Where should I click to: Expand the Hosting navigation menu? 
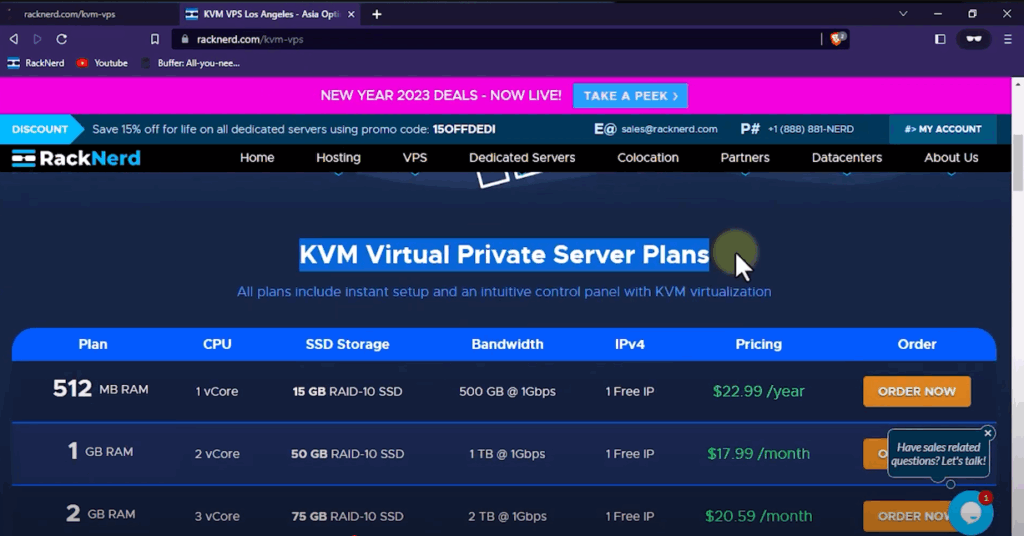(338, 158)
